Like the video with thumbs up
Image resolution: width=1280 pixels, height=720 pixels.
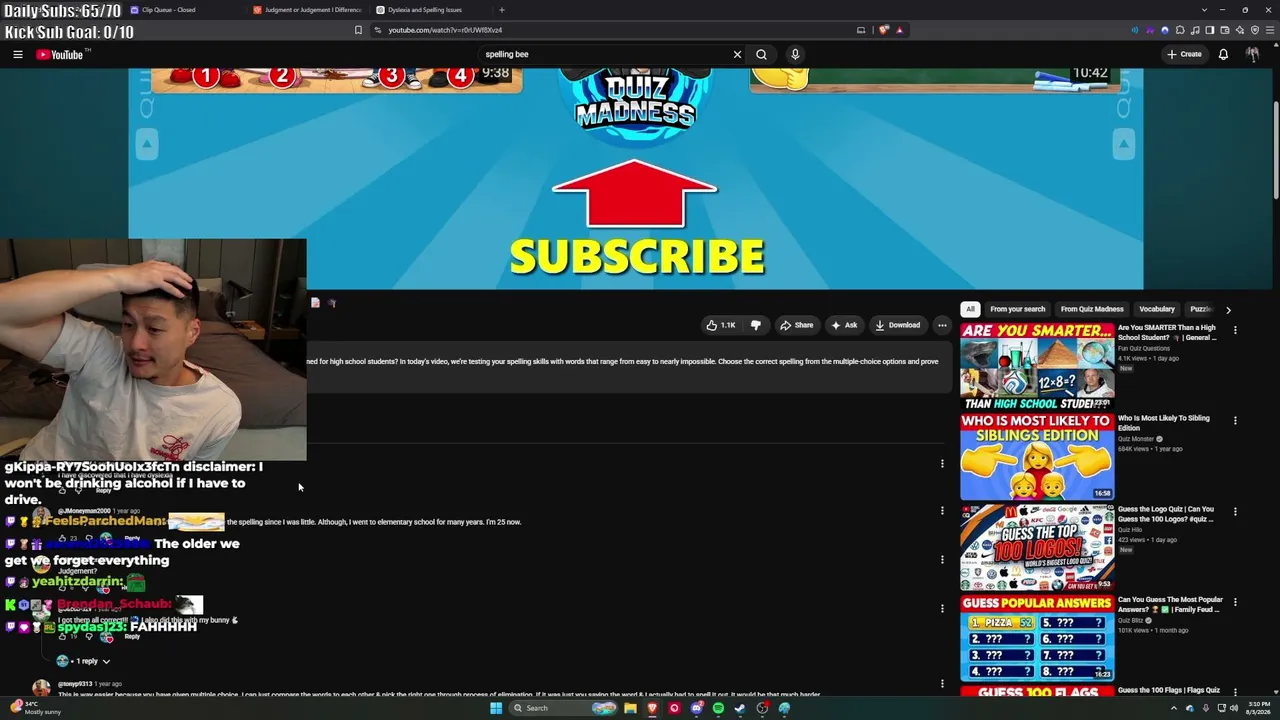click(x=721, y=325)
